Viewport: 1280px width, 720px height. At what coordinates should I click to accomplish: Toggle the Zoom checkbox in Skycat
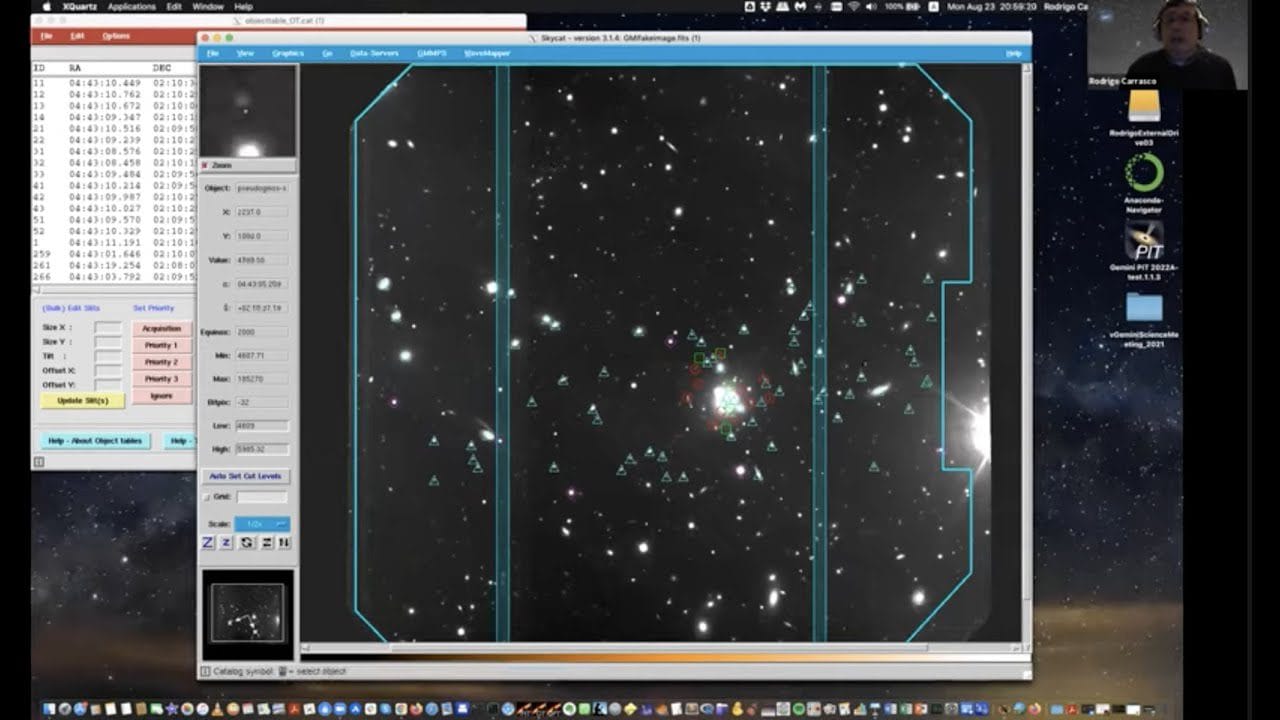click(205, 165)
